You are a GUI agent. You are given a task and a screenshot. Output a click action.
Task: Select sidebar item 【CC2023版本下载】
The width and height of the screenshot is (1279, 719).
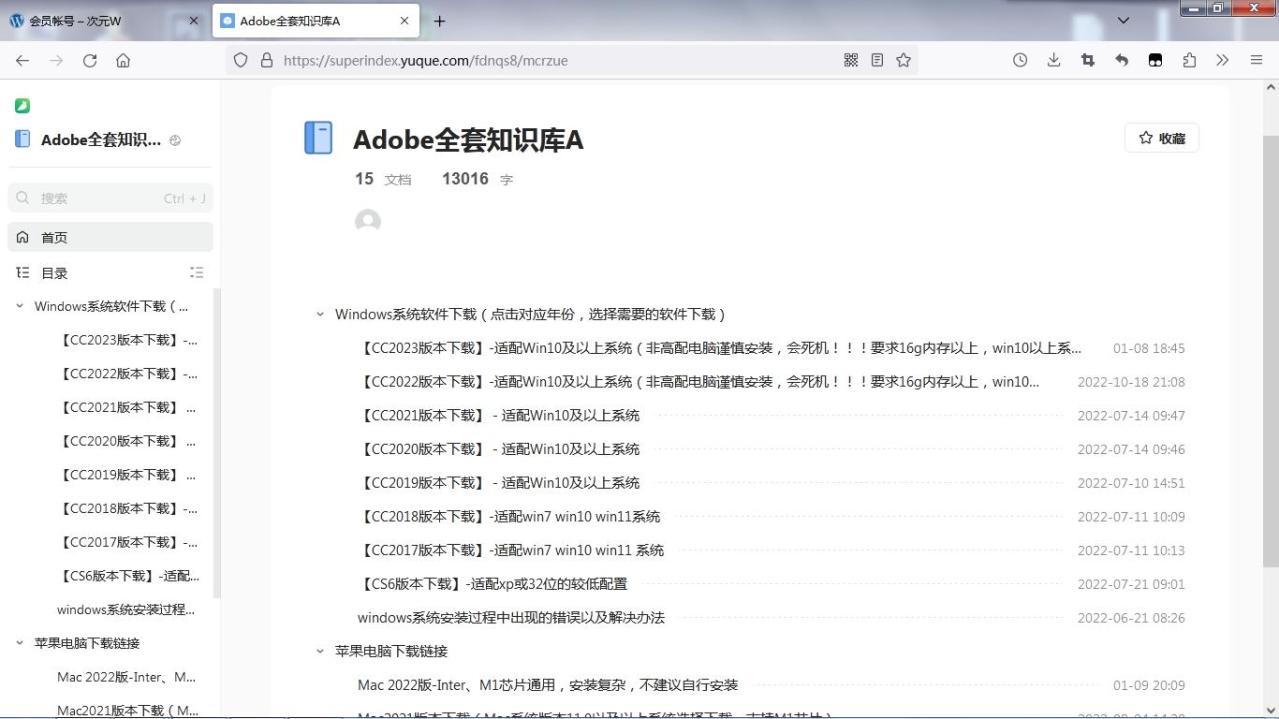128,340
